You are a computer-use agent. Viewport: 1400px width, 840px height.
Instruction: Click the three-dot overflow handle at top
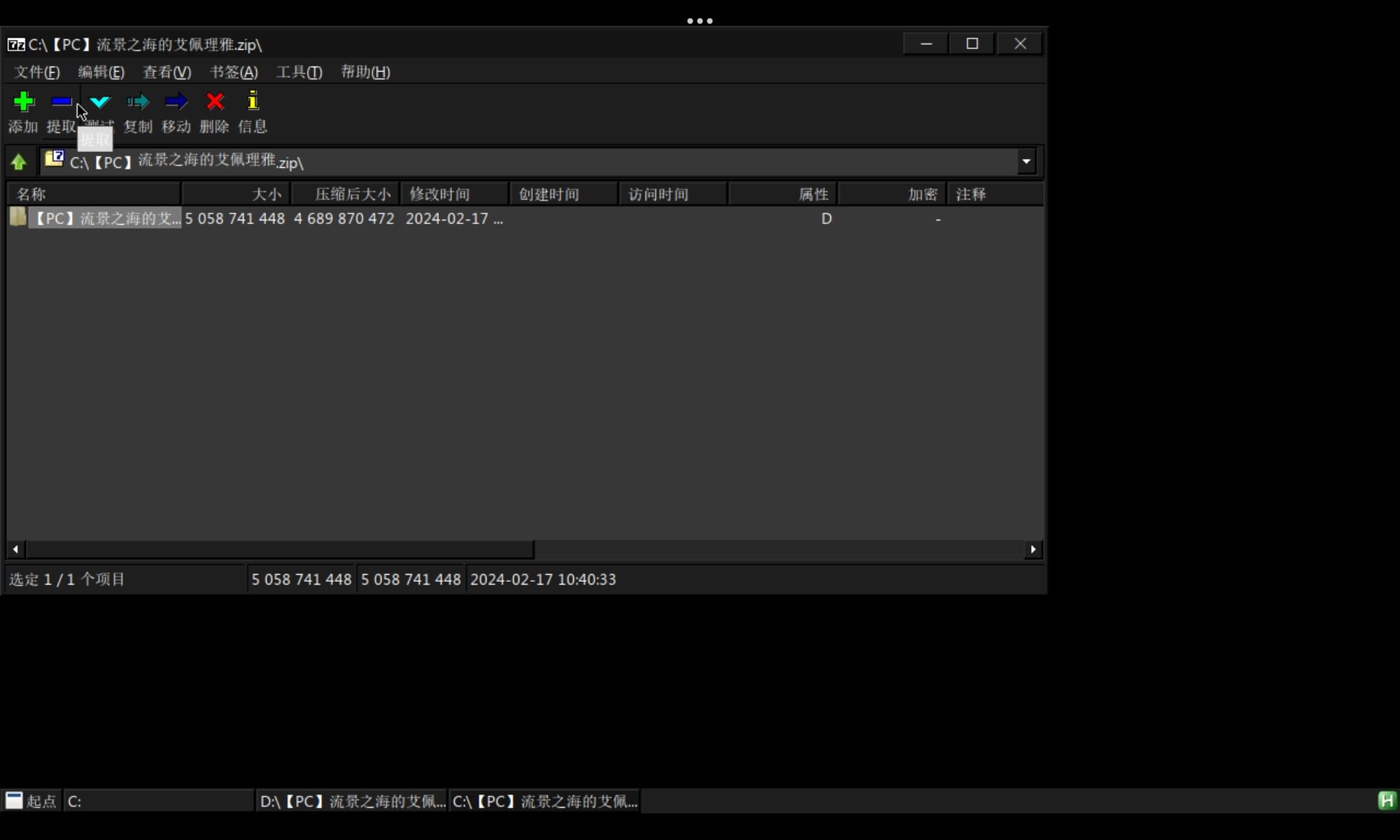700,21
